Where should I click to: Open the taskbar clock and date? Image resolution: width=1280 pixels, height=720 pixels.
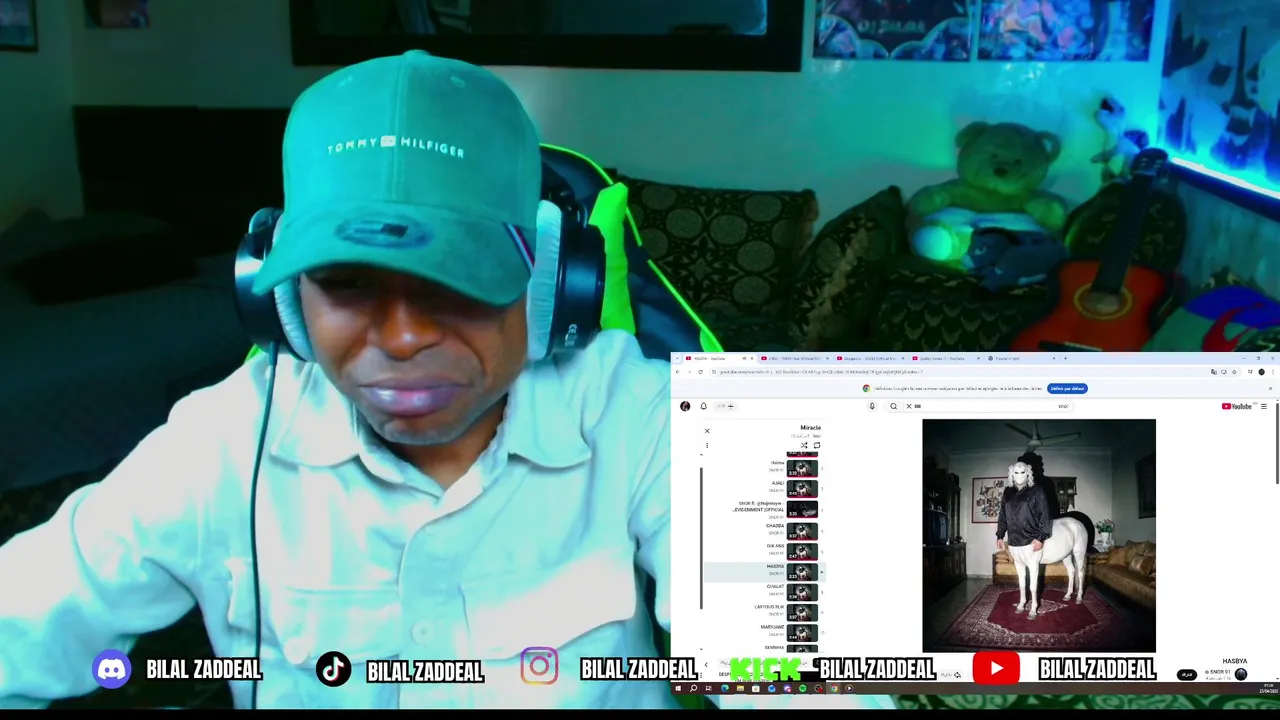tap(1267, 688)
